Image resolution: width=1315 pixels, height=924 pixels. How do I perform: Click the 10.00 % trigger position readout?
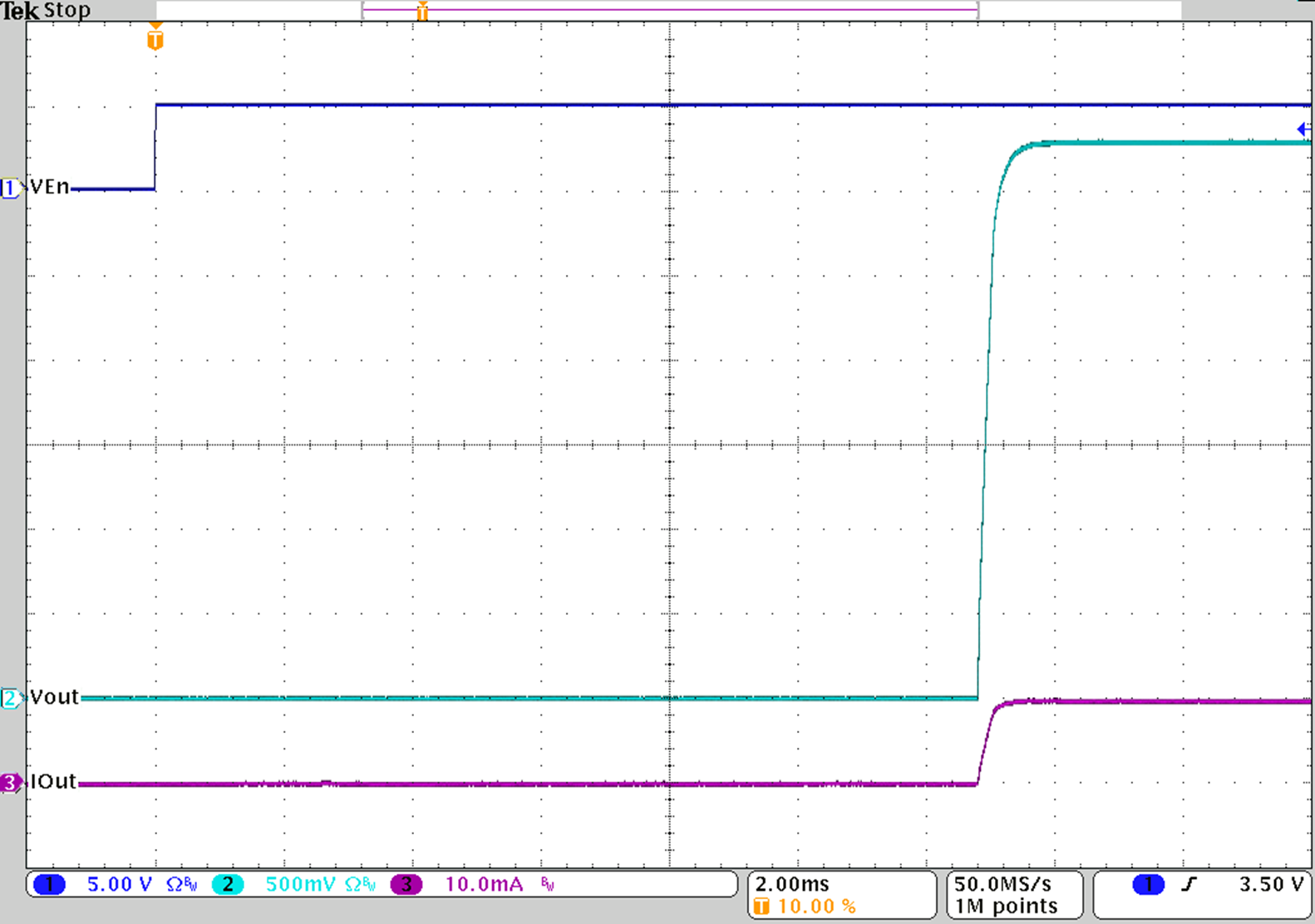[x=816, y=907]
